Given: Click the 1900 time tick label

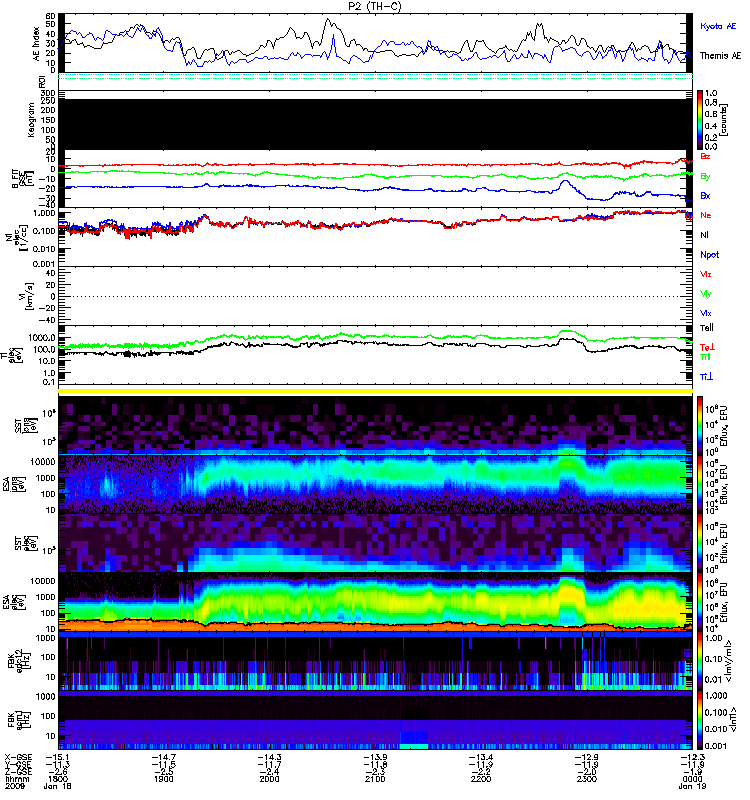Looking at the screenshot, I should [163, 779].
